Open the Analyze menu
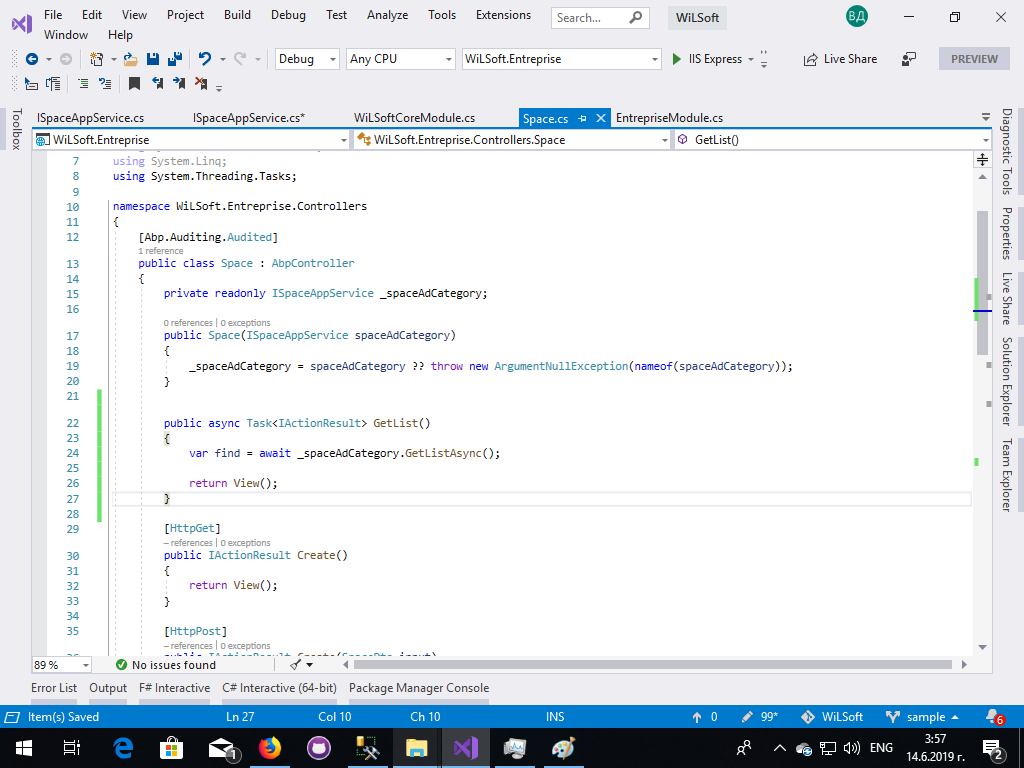This screenshot has height=768, width=1024. 387,15
